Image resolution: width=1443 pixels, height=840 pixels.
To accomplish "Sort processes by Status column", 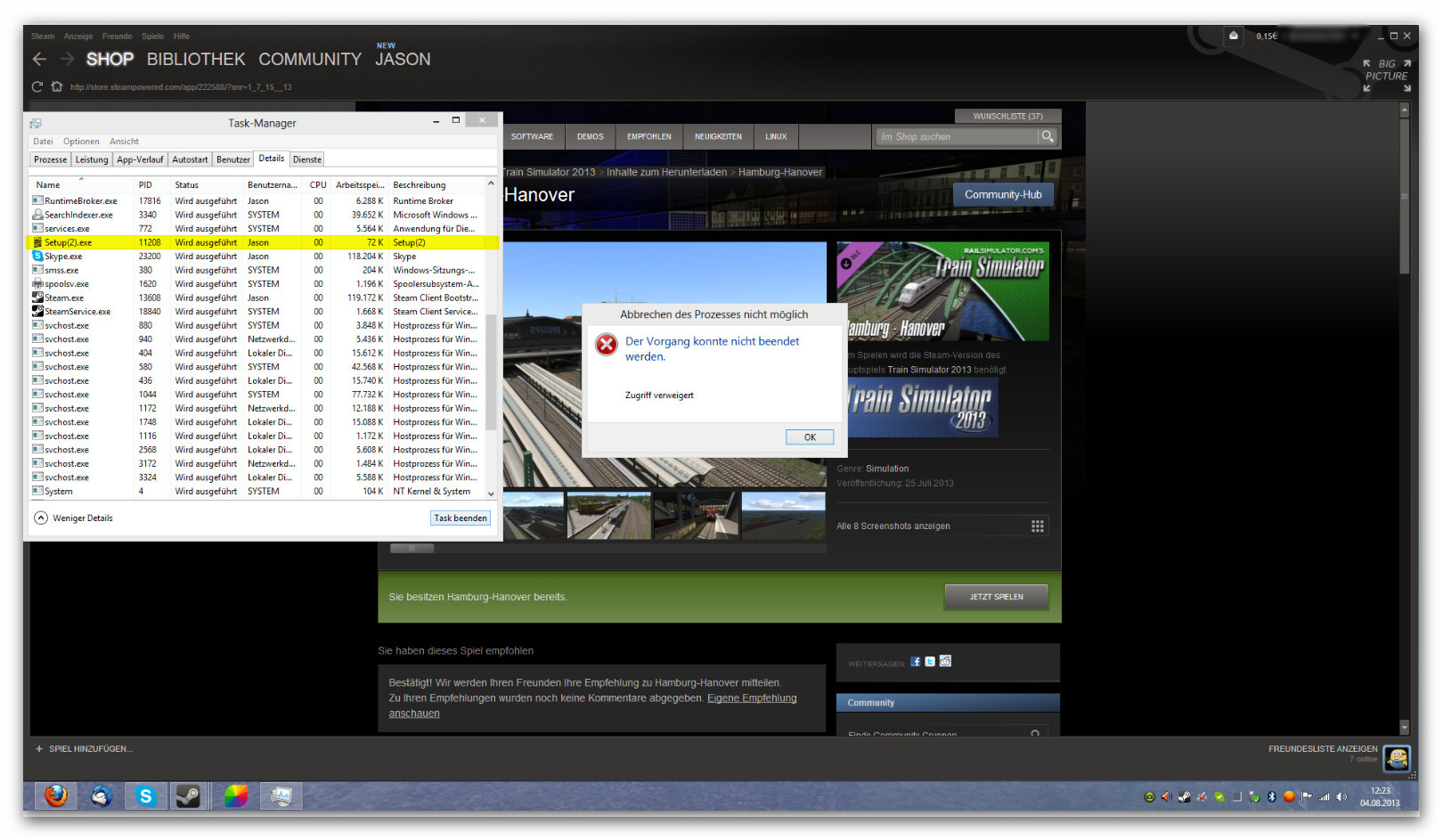I will point(206,184).
